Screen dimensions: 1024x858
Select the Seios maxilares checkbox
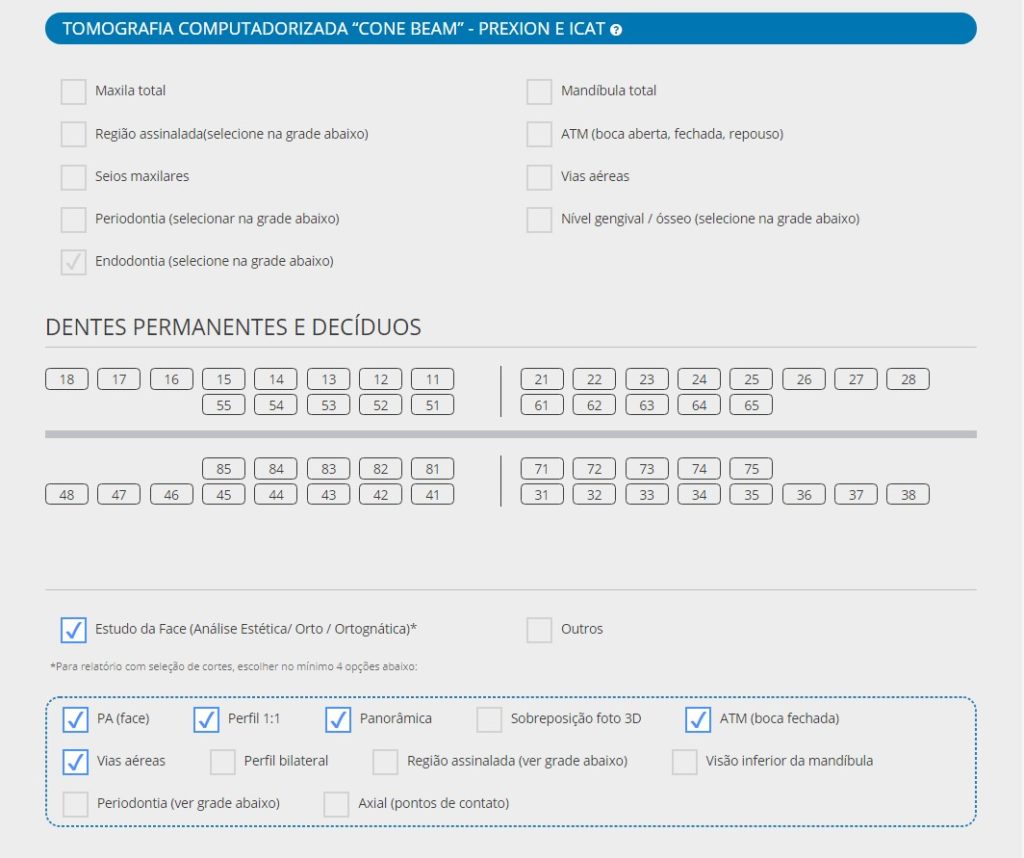click(73, 177)
